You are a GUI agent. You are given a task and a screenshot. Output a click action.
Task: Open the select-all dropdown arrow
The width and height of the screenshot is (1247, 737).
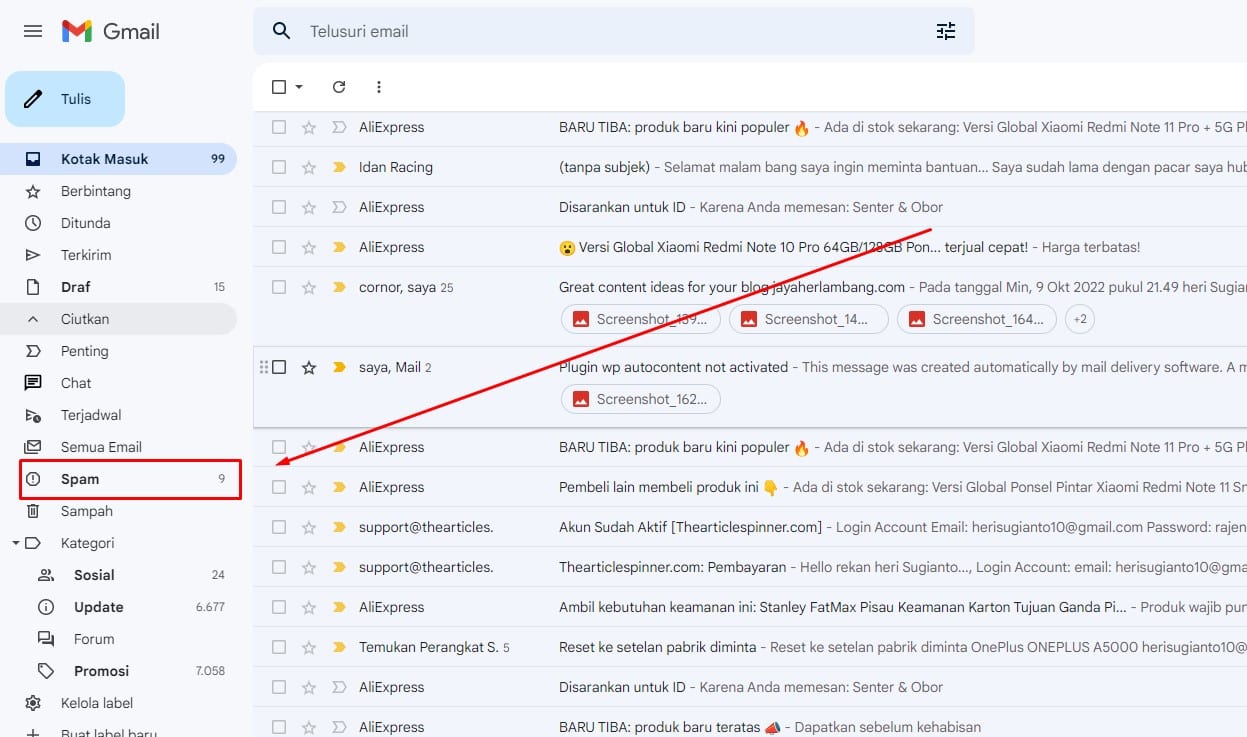299,87
